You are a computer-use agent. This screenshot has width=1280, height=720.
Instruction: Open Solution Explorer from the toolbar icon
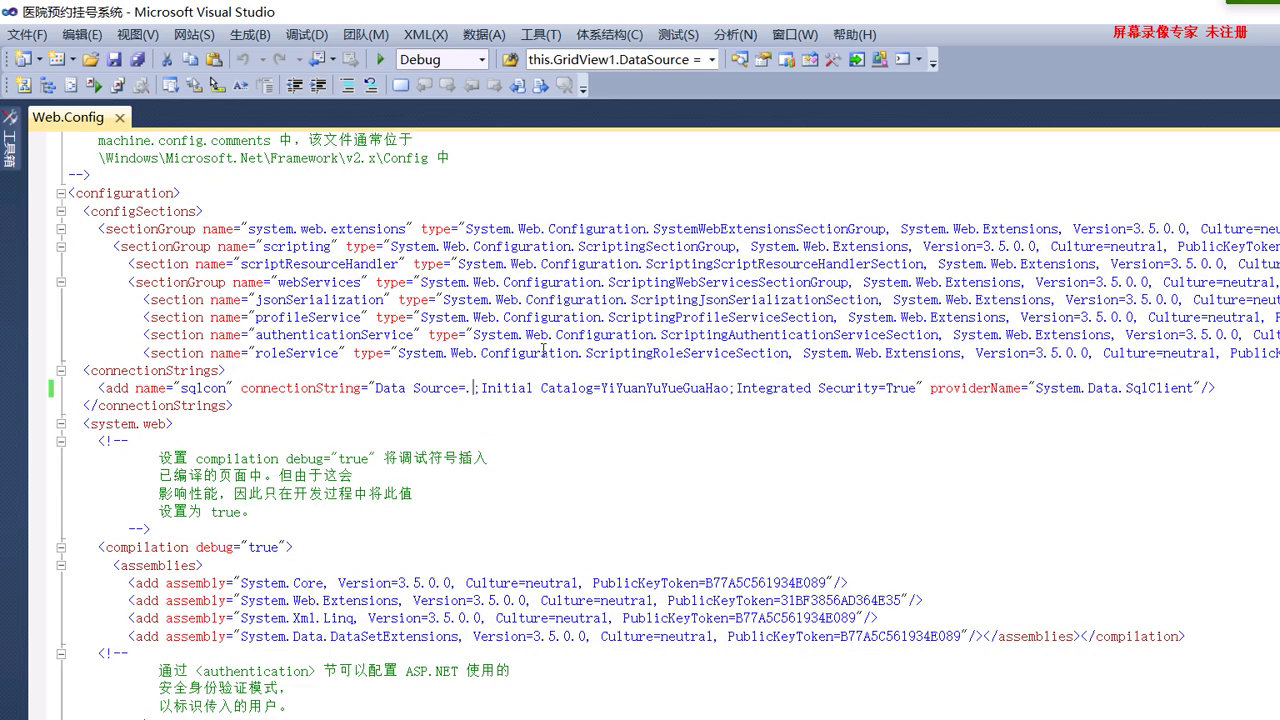point(739,60)
